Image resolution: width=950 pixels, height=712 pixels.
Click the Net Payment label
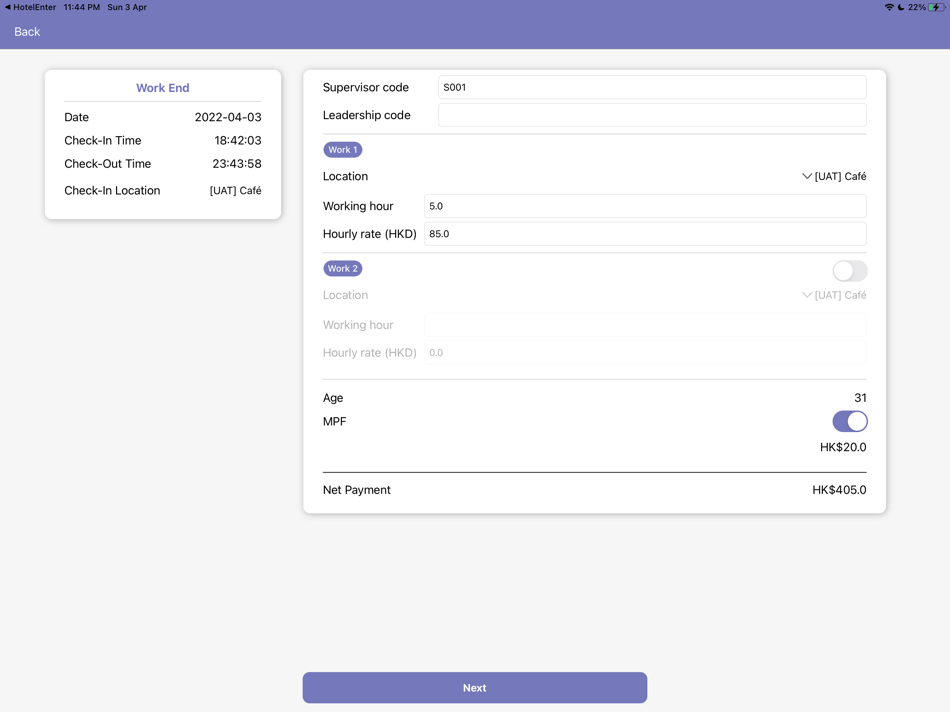pyautogui.click(x=357, y=490)
